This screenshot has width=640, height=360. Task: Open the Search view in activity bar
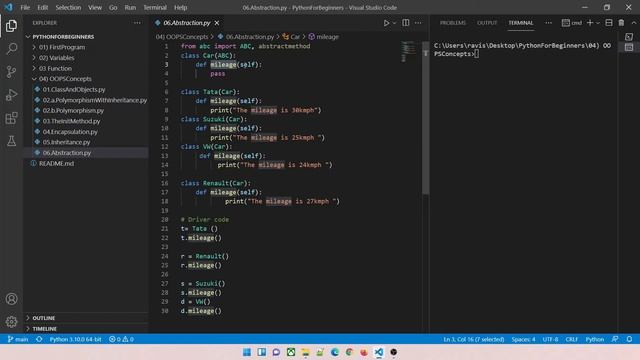point(11,49)
